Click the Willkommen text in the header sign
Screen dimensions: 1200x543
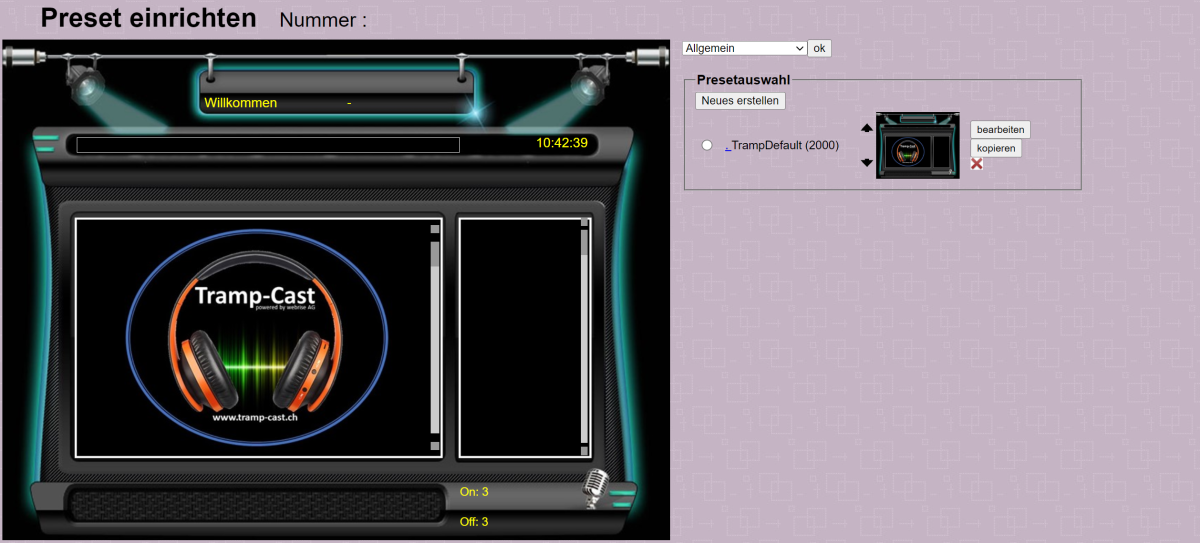pos(241,103)
